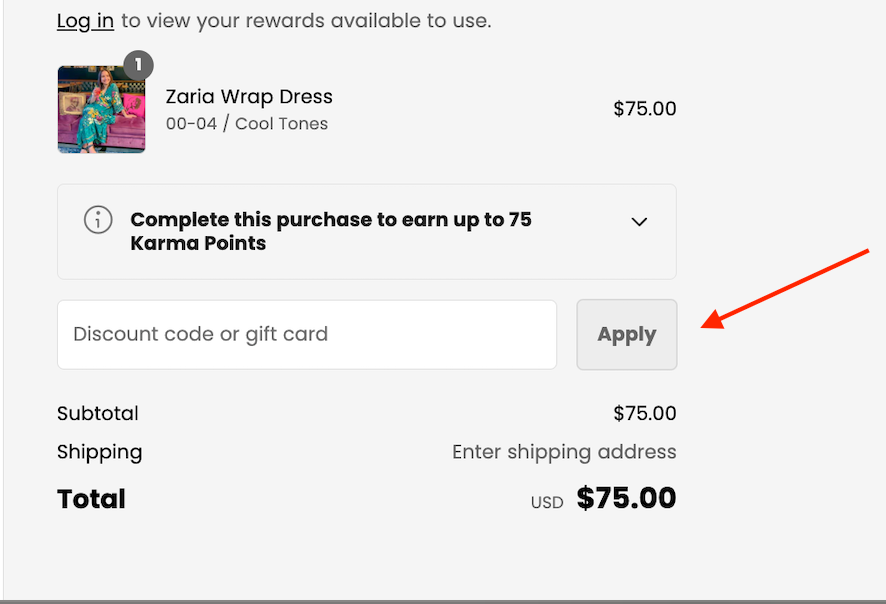Viewport: 886px width, 604px height.
Task: Click the info icon beside Karma Points message
Action: coord(98,220)
